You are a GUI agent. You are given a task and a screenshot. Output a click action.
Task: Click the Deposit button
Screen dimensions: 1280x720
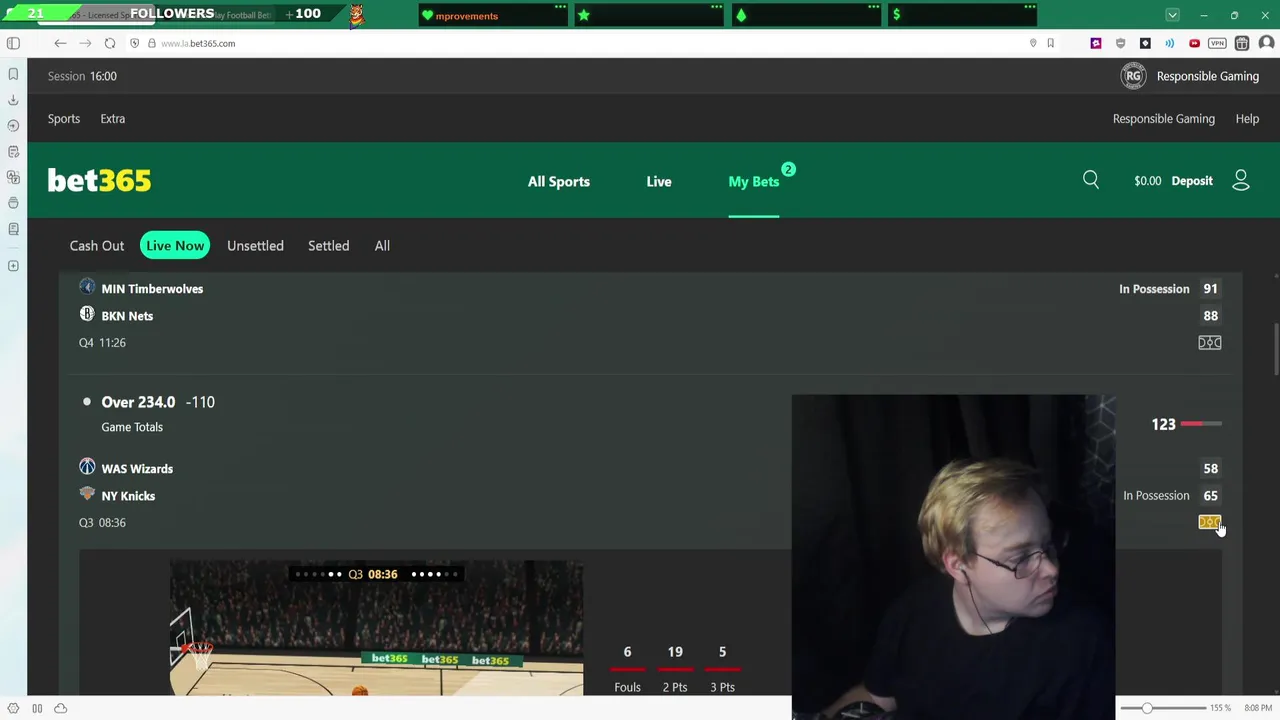(1192, 181)
